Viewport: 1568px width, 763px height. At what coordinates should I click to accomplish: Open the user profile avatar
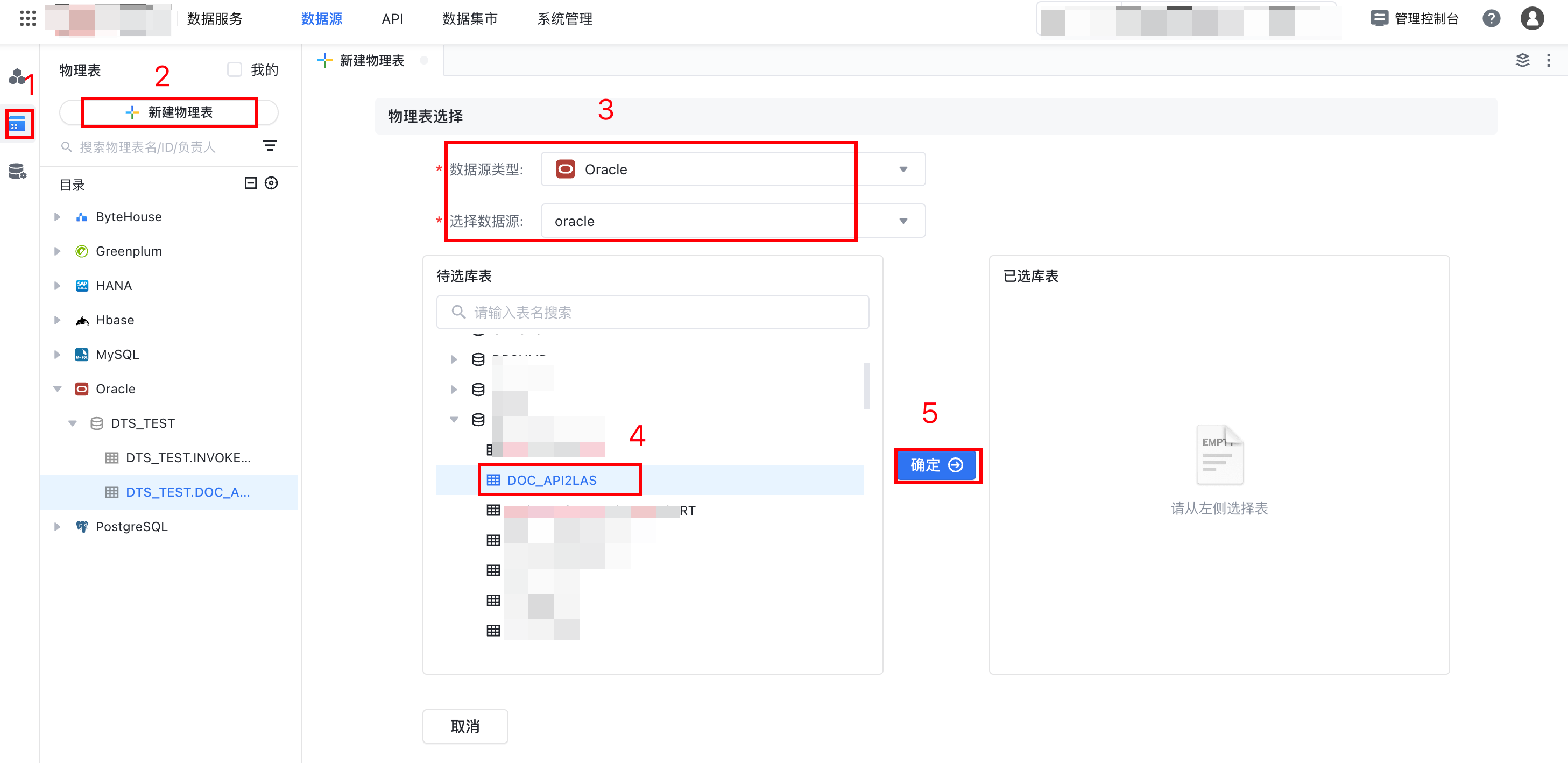1532,19
